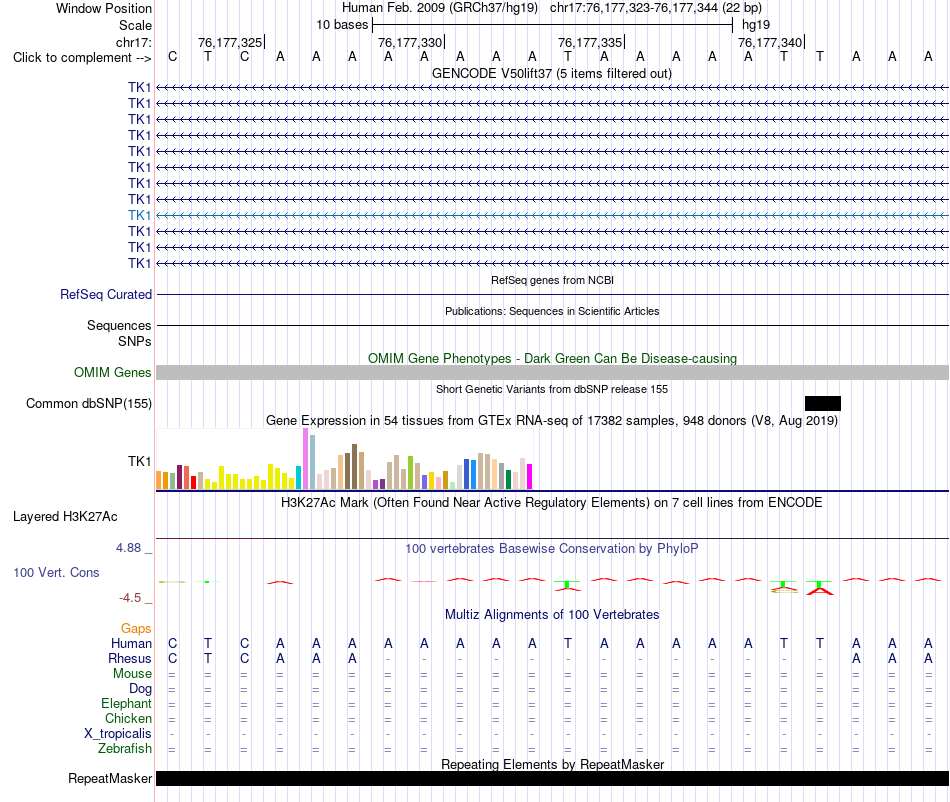The height and width of the screenshot is (802, 950).
Task: Click the Rhesus species label
Action: 130,658
